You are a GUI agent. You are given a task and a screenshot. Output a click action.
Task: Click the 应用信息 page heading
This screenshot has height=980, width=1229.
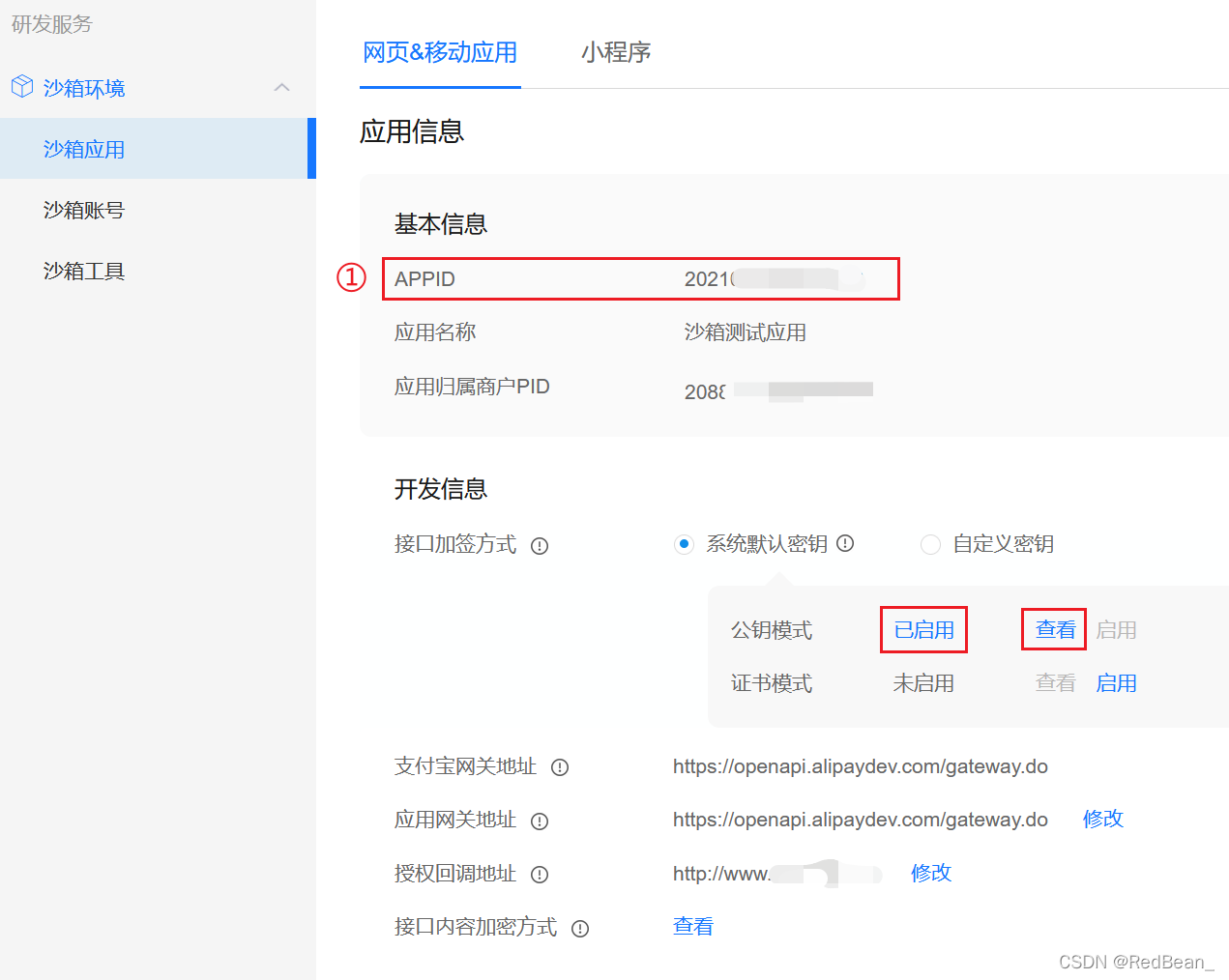(412, 131)
